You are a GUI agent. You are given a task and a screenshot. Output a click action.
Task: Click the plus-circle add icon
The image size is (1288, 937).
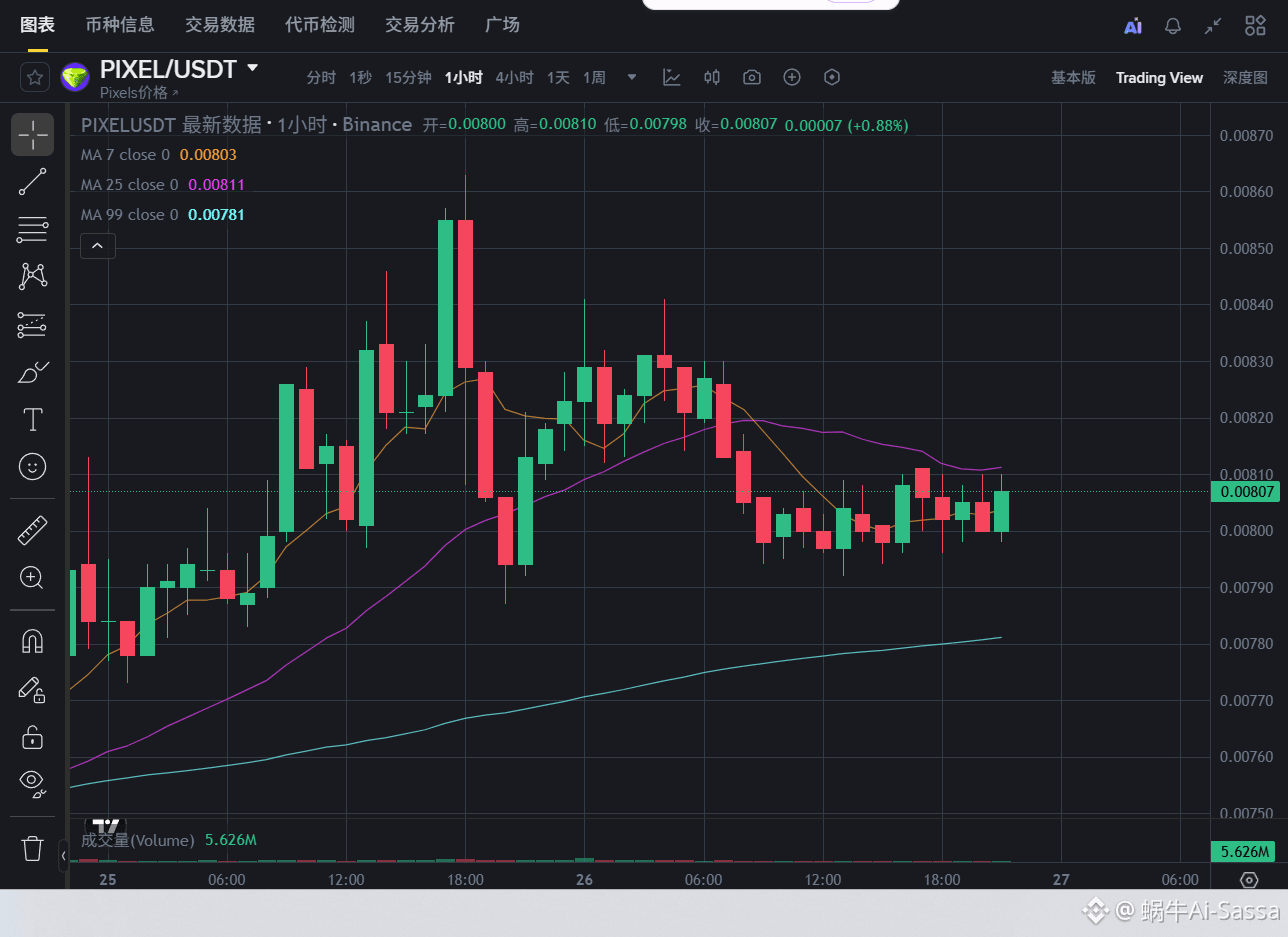792,77
